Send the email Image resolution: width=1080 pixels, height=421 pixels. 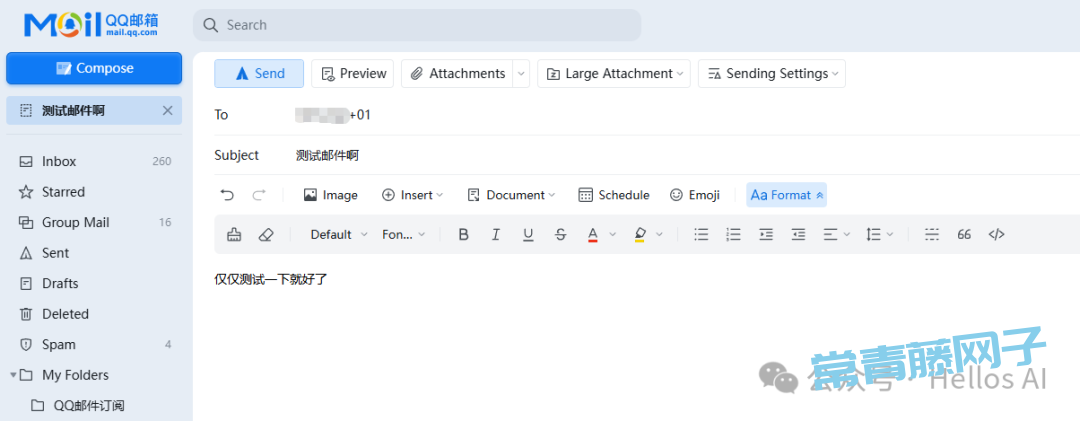[260, 74]
